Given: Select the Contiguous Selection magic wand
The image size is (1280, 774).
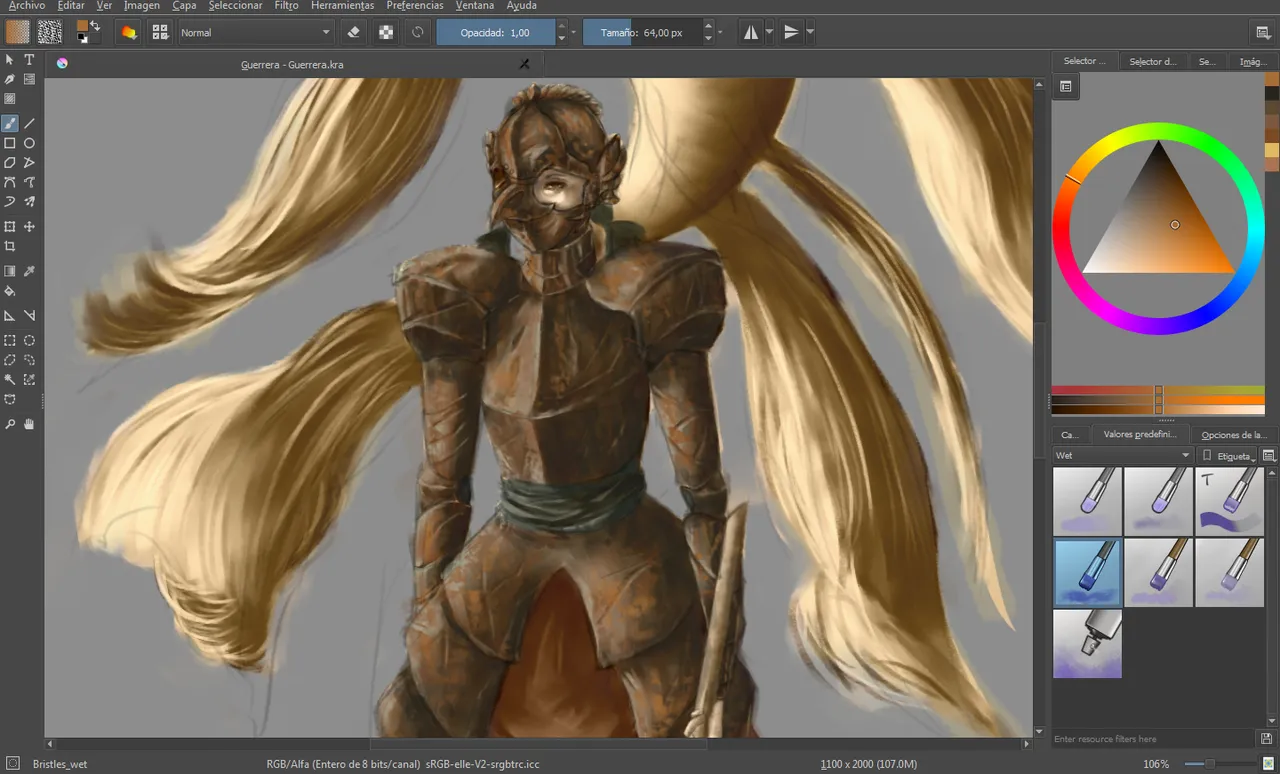Looking at the screenshot, I should click(x=10, y=379).
